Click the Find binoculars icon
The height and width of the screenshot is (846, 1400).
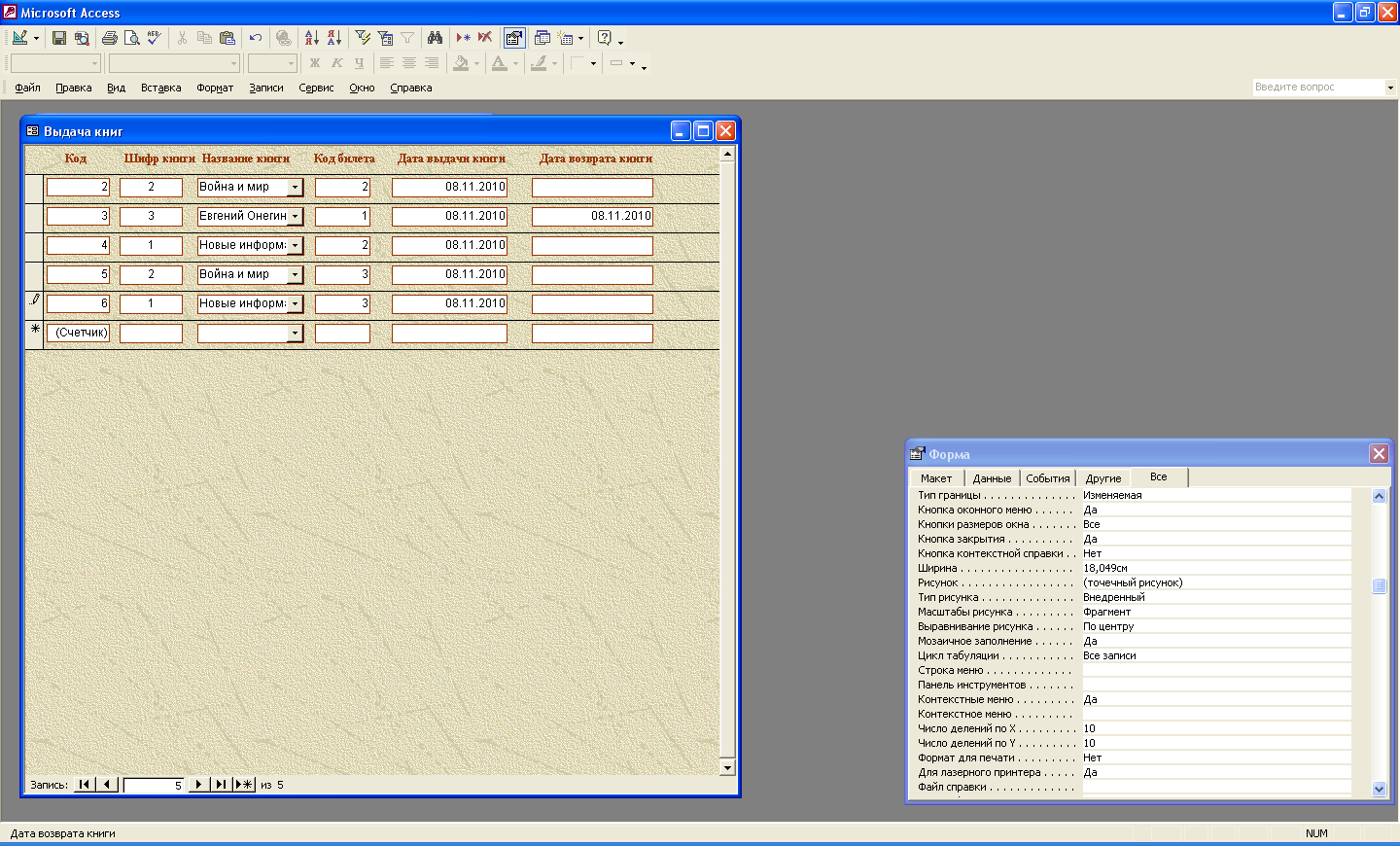coord(435,38)
